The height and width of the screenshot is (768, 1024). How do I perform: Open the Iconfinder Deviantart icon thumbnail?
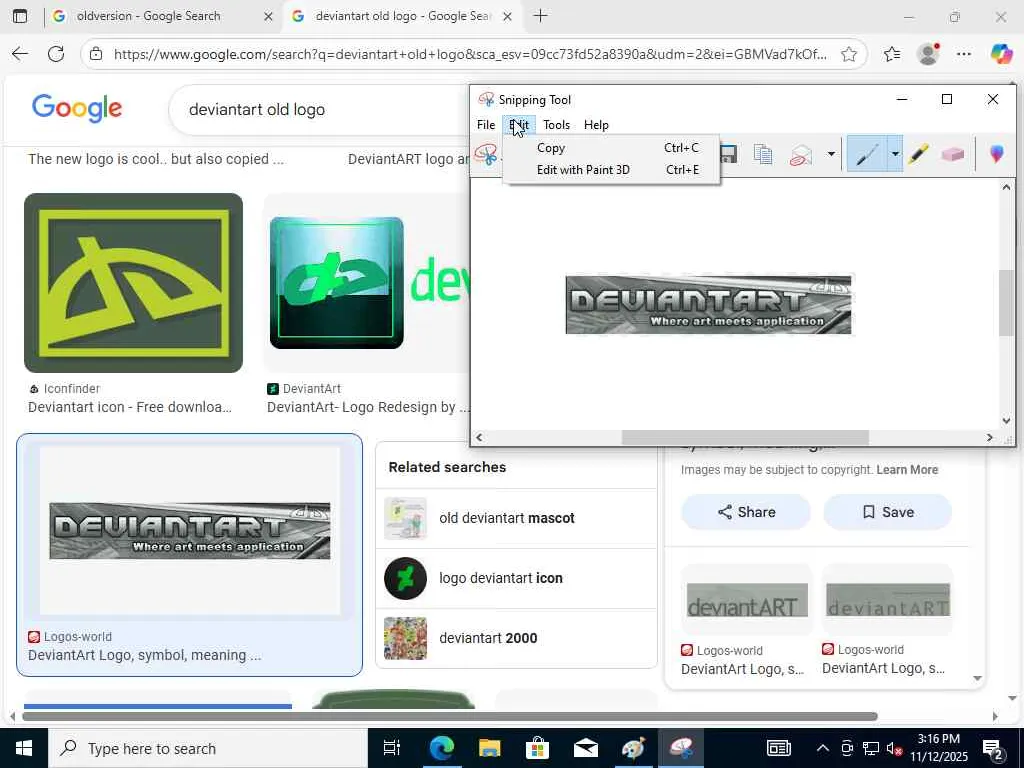coord(133,283)
